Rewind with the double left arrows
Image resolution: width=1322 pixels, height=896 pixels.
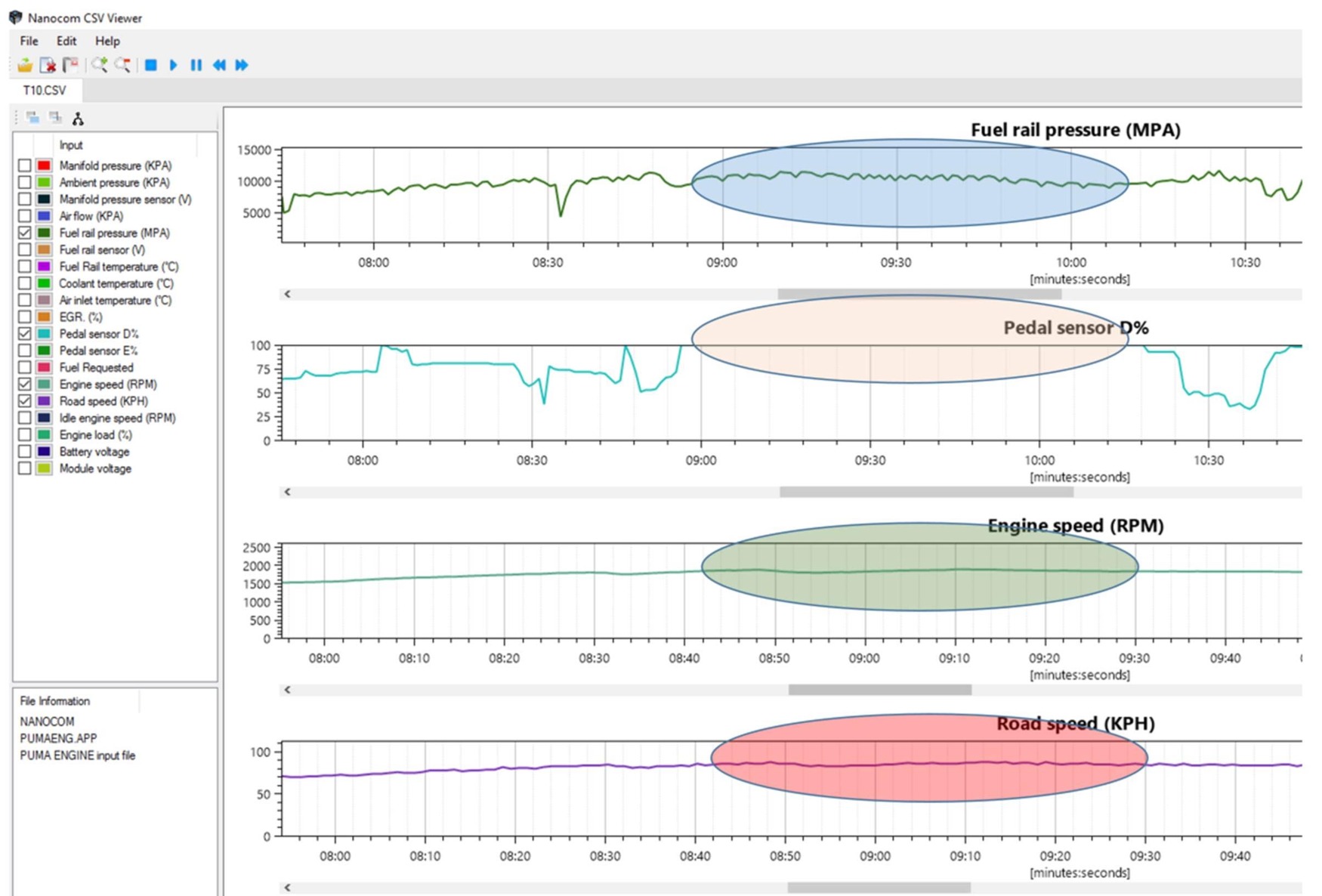click(x=219, y=65)
